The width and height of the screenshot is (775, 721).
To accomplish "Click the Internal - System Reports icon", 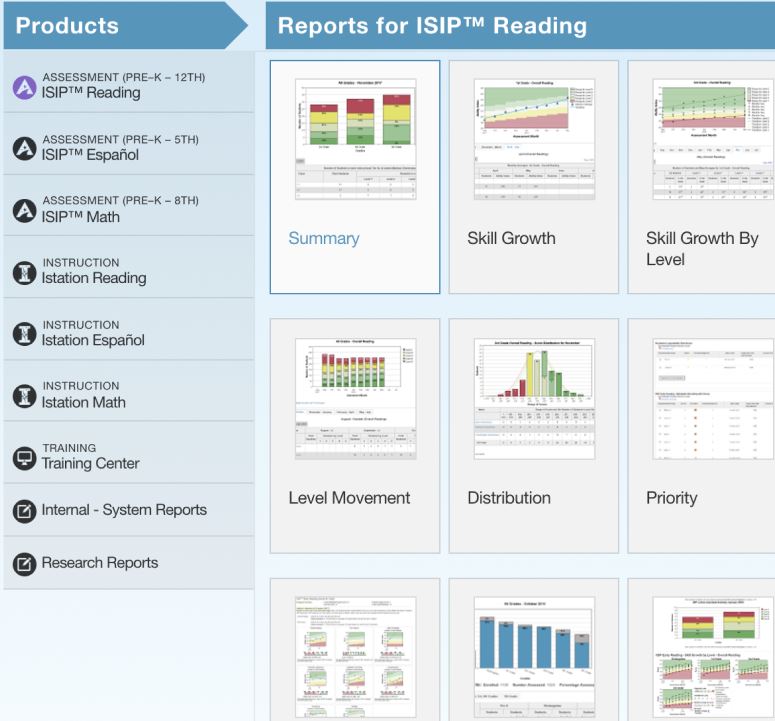I will [x=24, y=510].
